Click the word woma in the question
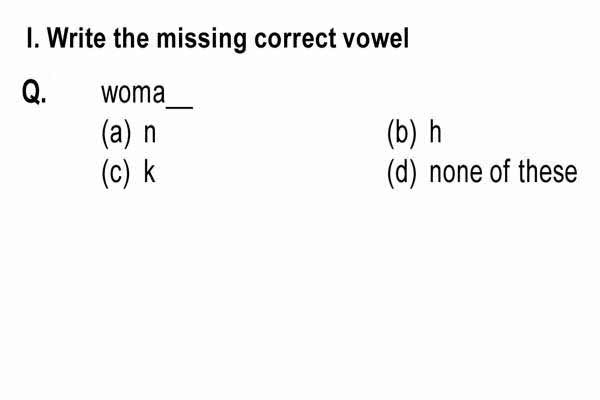 133,93
